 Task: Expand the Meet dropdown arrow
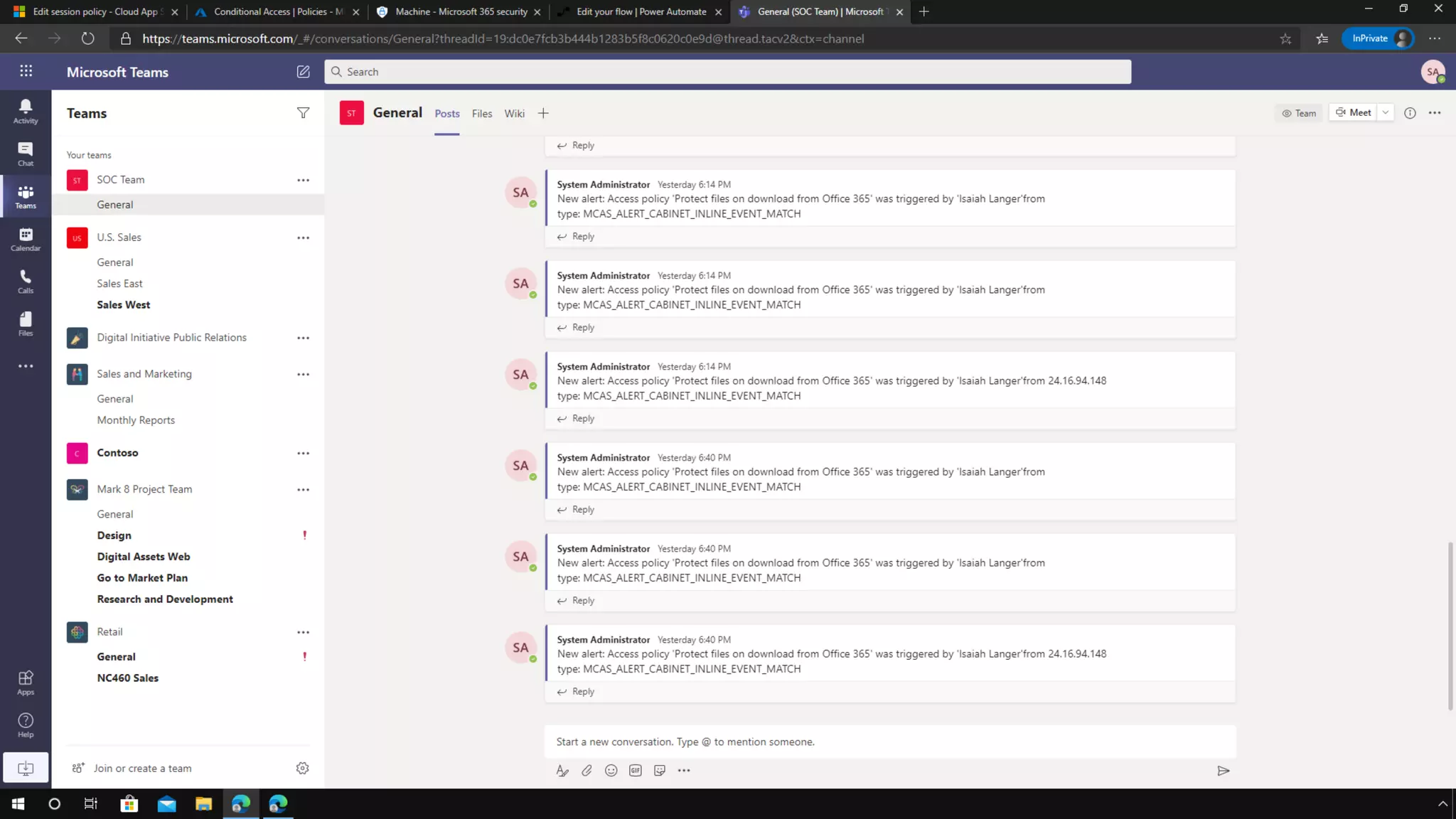tap(1385, 112)
